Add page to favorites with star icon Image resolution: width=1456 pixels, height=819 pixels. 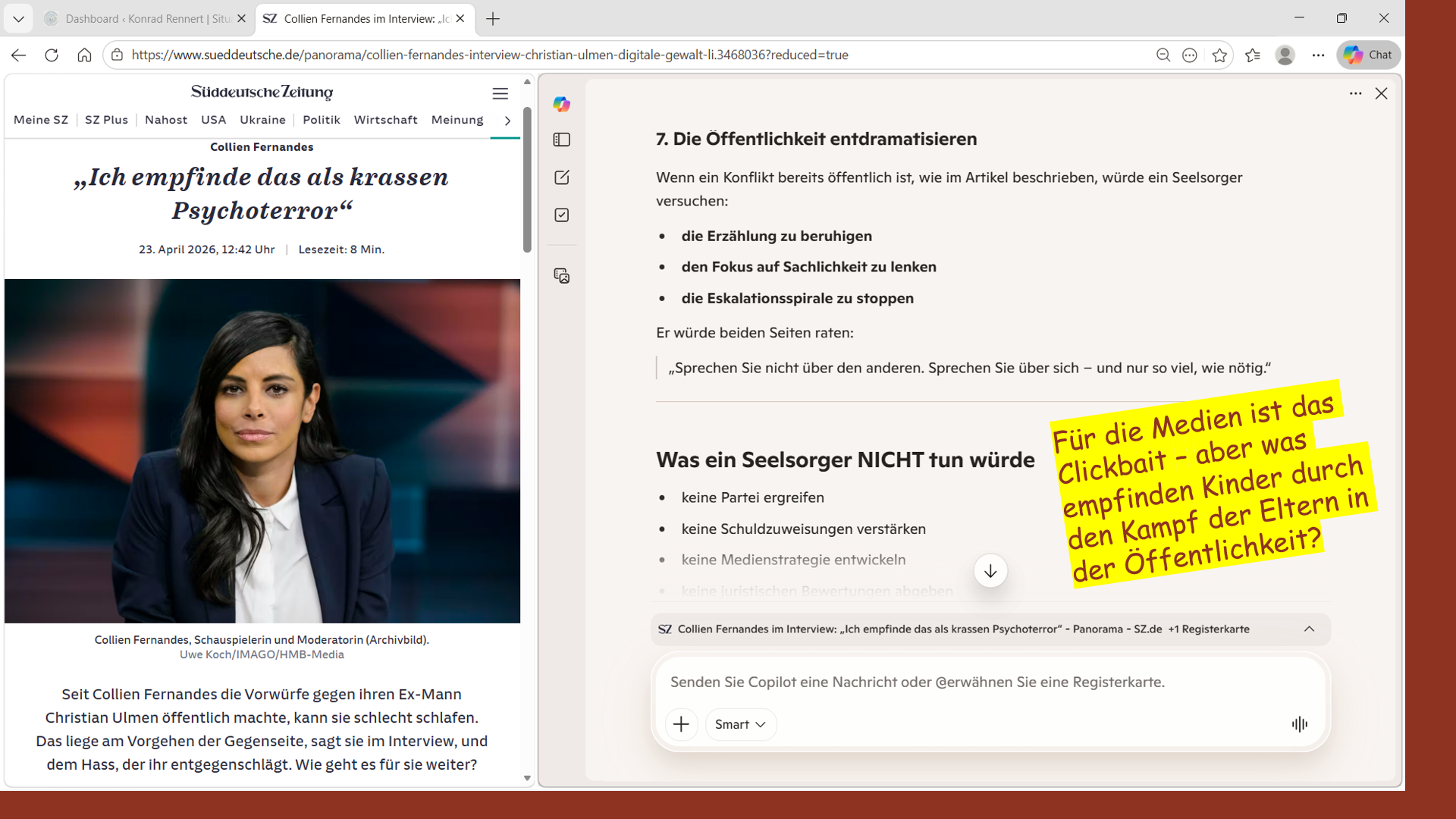(1219, 55)
